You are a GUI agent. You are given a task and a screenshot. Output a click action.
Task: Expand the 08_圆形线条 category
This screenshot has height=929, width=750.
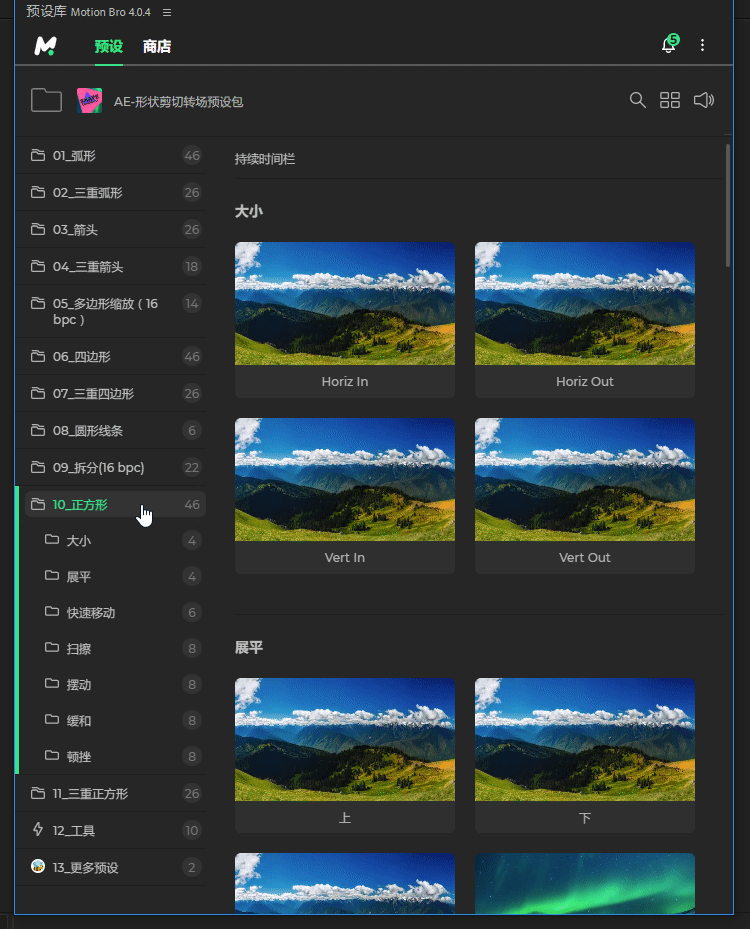coord(111,430)
